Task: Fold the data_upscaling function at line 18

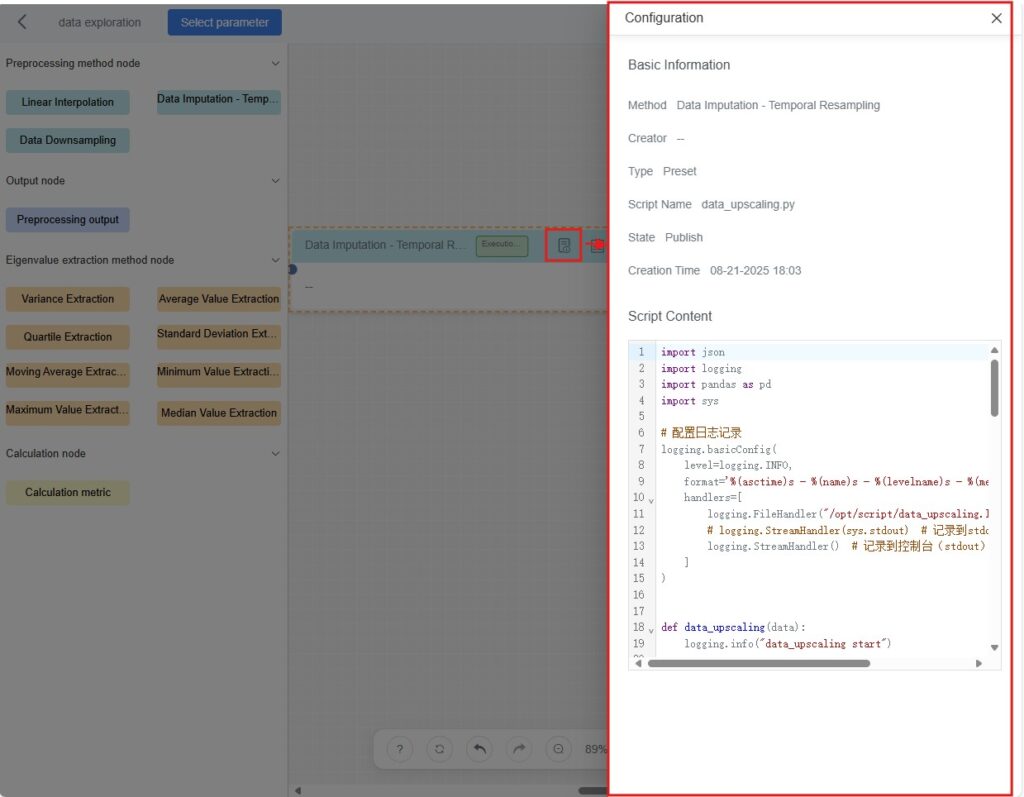Action: pos(652,629)
